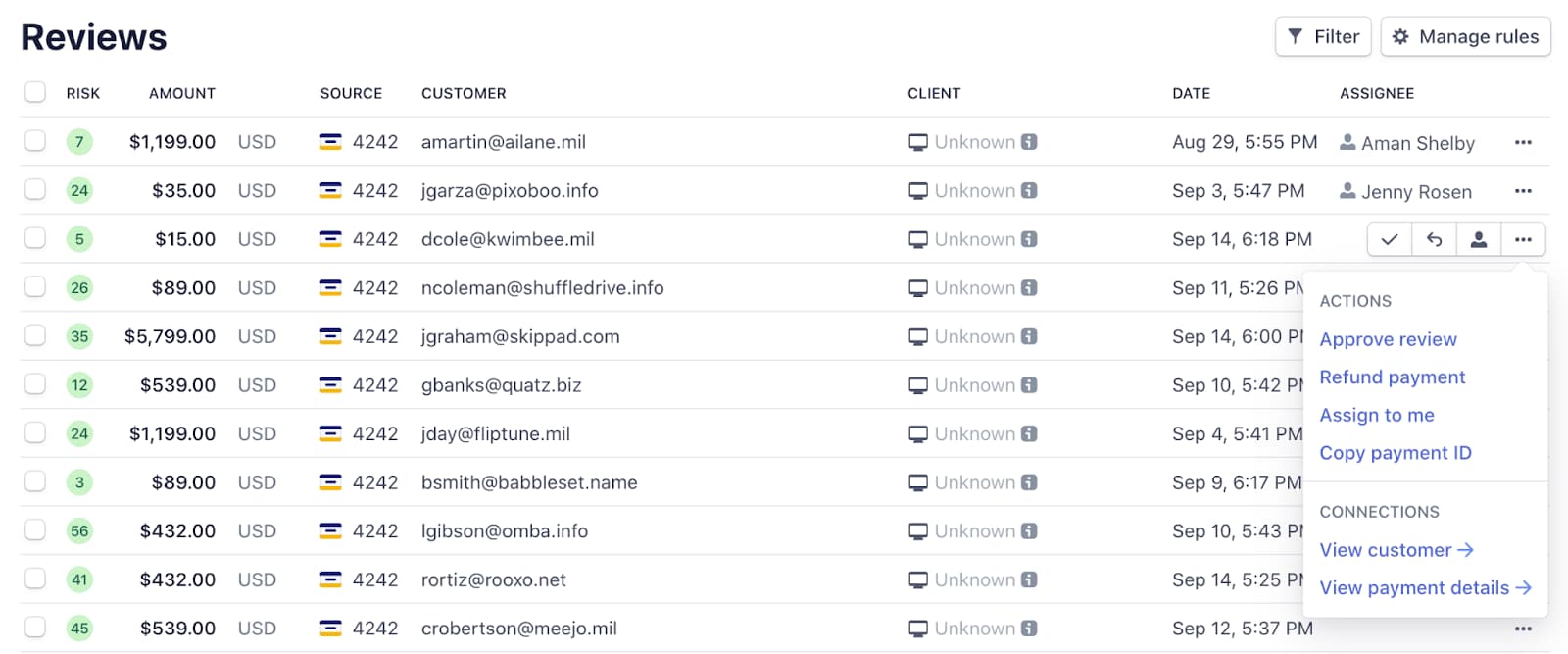Follow the View payment details link
The height and width of the screenshot is (654, 1568).
(1425, 588)
